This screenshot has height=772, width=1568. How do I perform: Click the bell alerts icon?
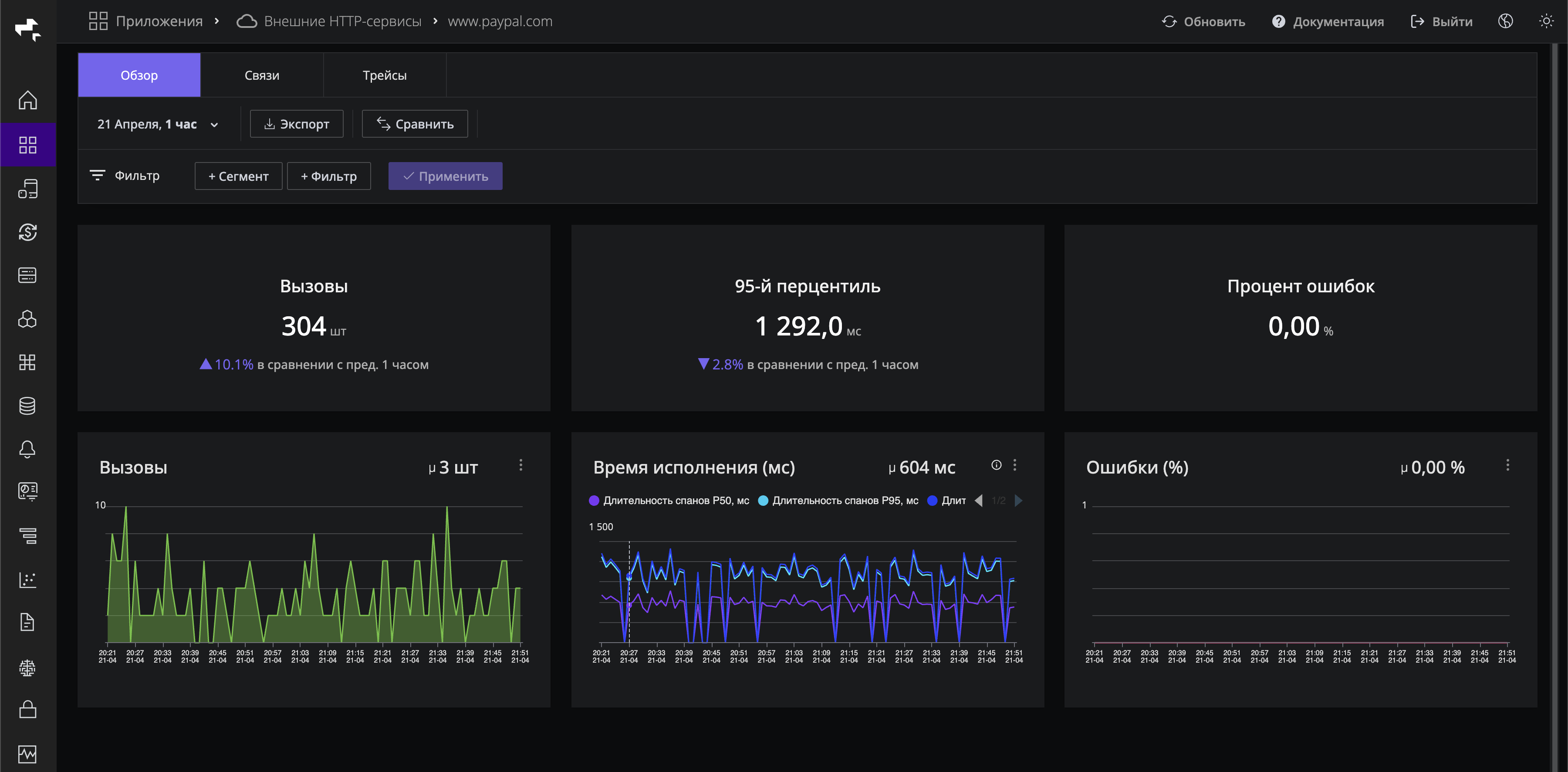[x=27, y=449]
